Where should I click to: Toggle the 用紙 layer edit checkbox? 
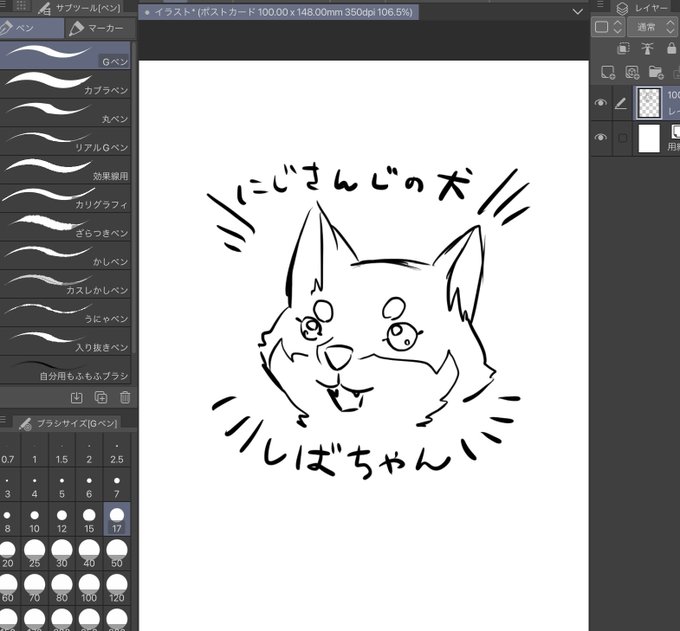click(x=623, y=138)
